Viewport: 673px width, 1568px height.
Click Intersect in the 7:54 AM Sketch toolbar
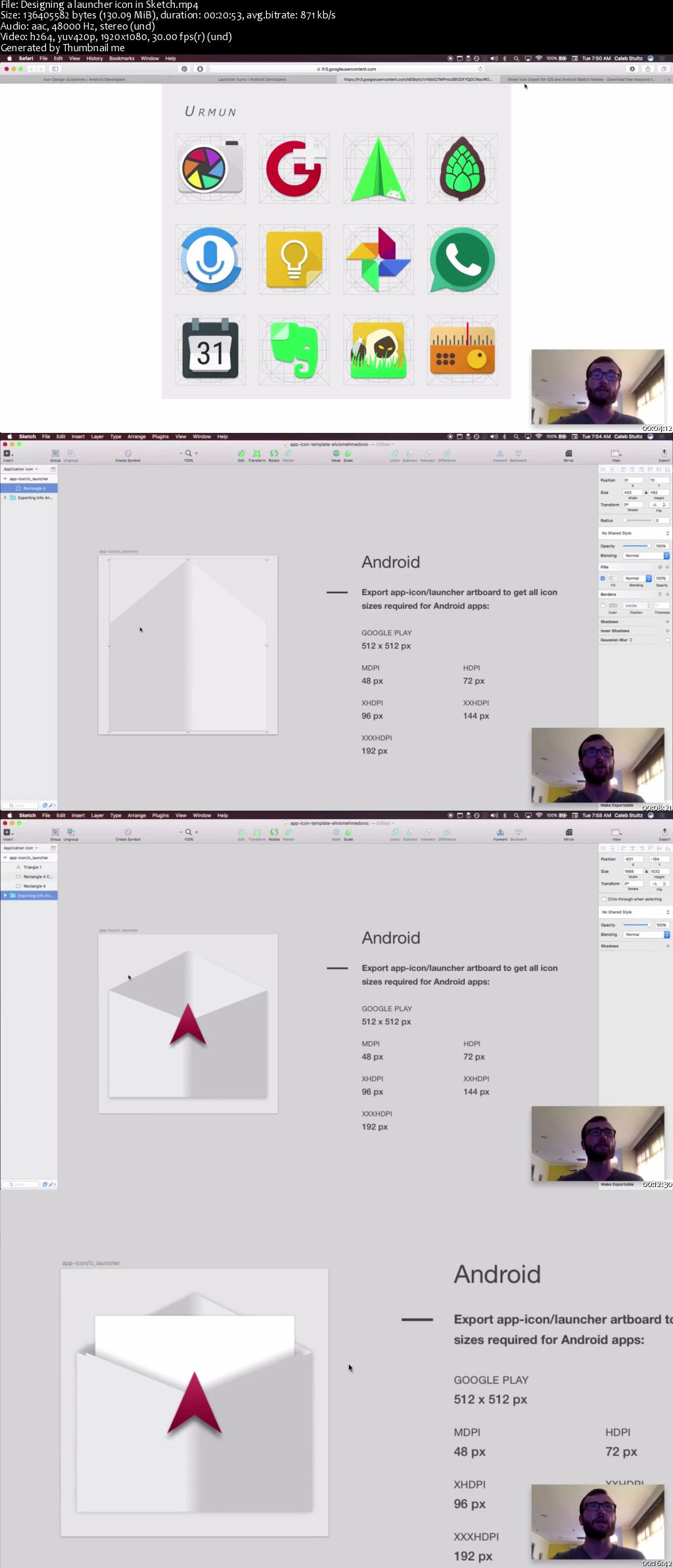click(428, 455)
